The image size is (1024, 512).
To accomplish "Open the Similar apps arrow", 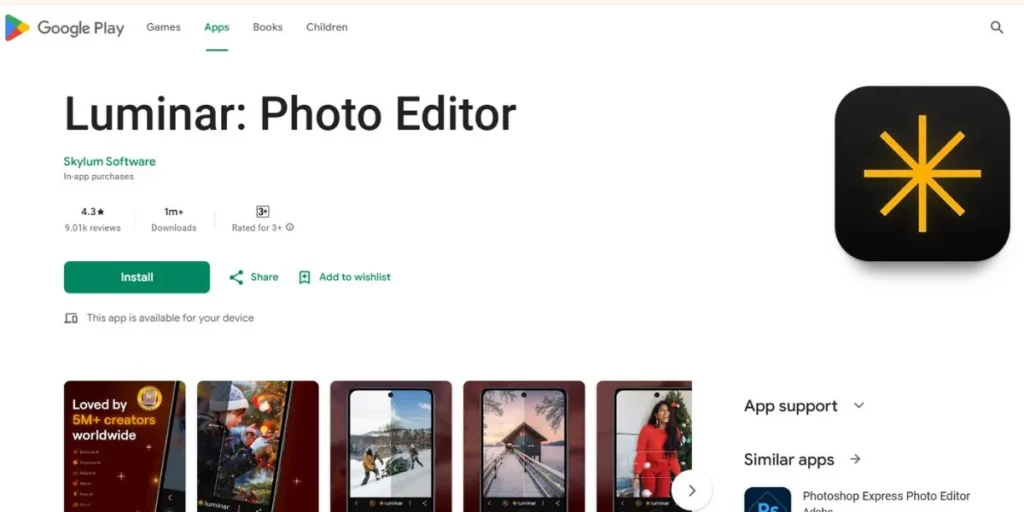I will coord(855,459).
